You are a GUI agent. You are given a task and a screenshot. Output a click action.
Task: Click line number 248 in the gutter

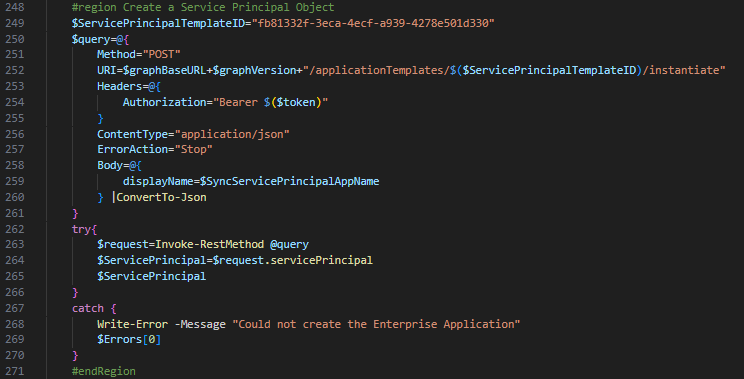tap(15, 8)
